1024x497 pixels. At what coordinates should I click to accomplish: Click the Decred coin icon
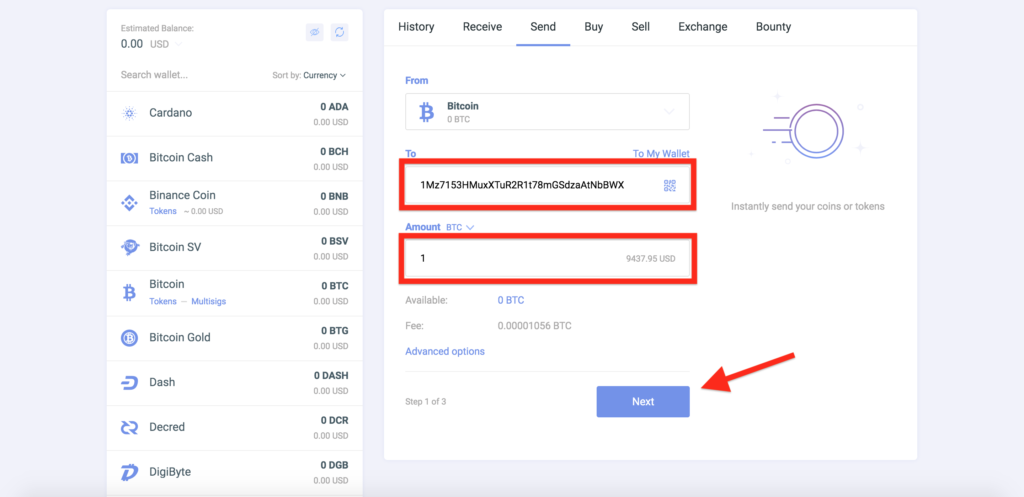[x=129, y=427]
